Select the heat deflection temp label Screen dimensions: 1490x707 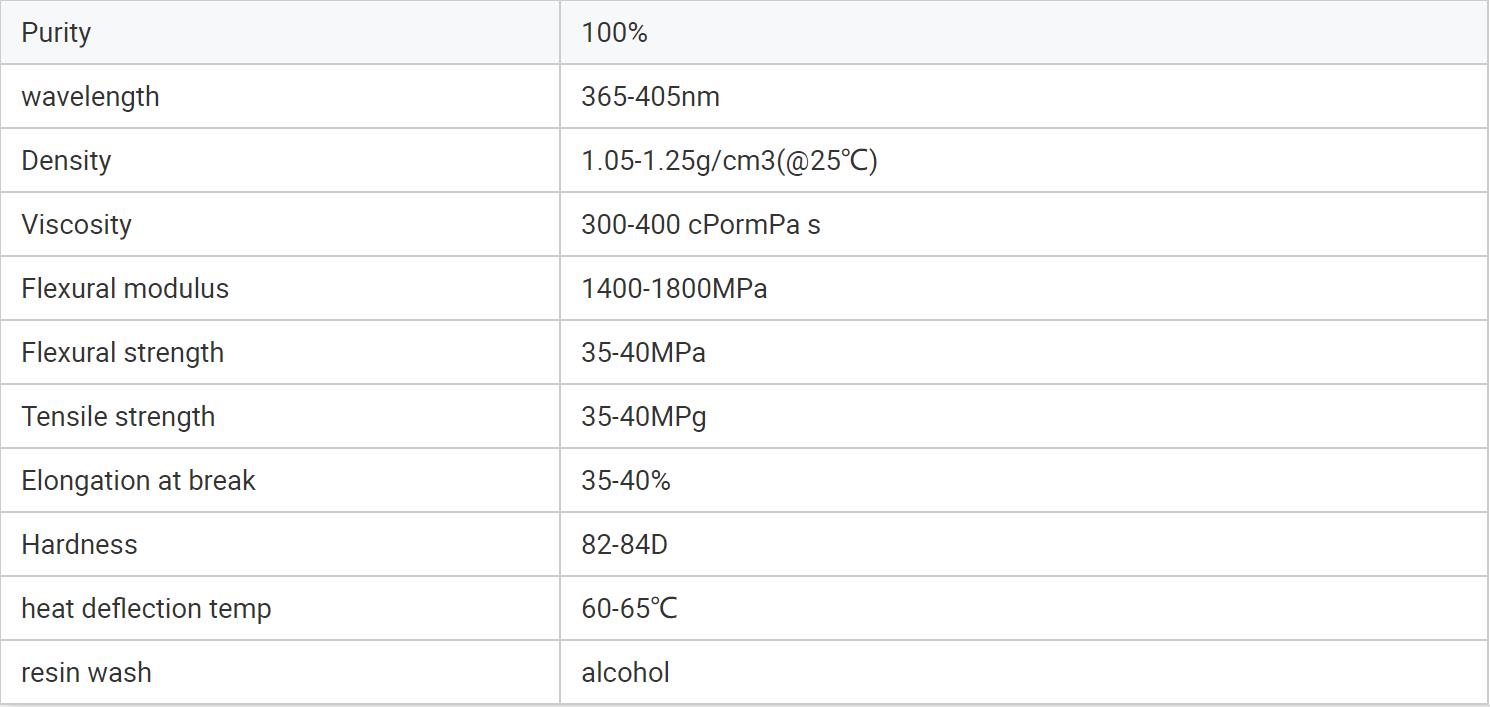click(146, 609)
